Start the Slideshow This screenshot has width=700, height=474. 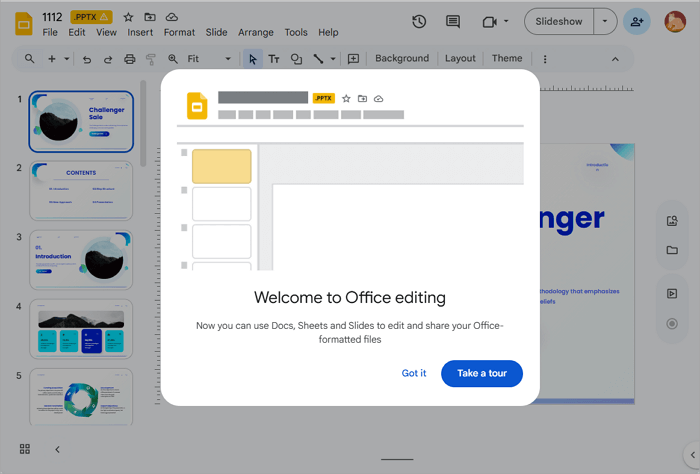tap(558, 21)
